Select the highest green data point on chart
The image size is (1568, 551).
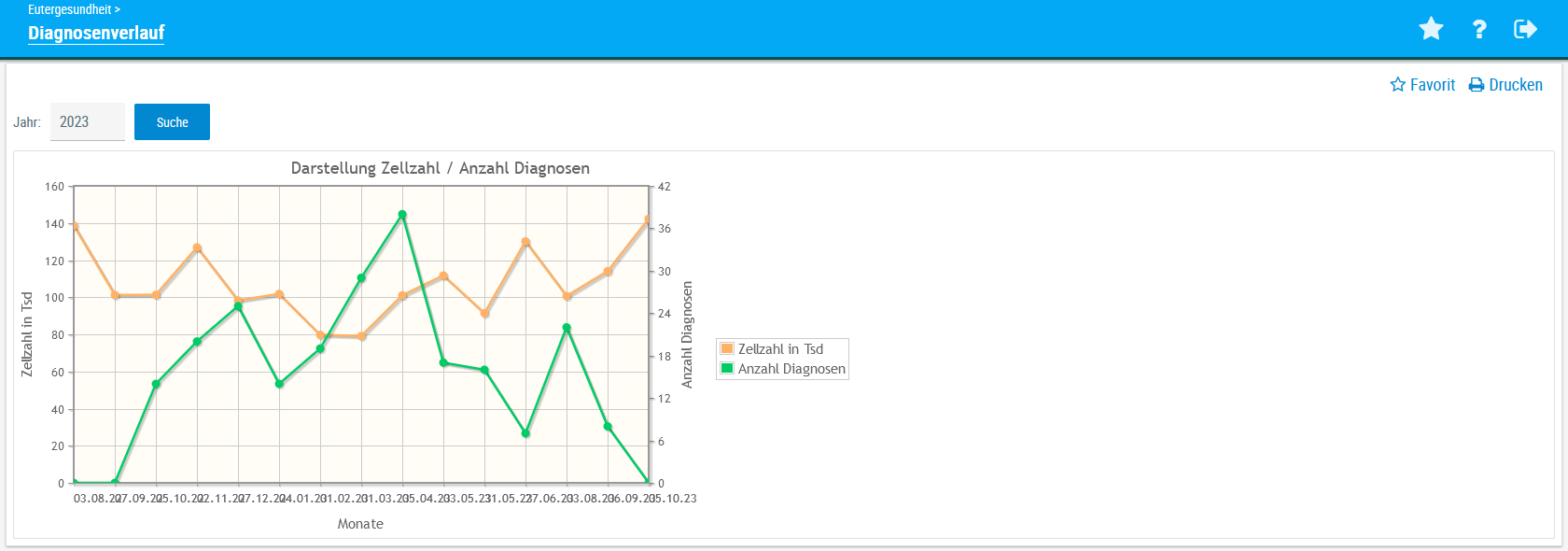click(402, 215)
